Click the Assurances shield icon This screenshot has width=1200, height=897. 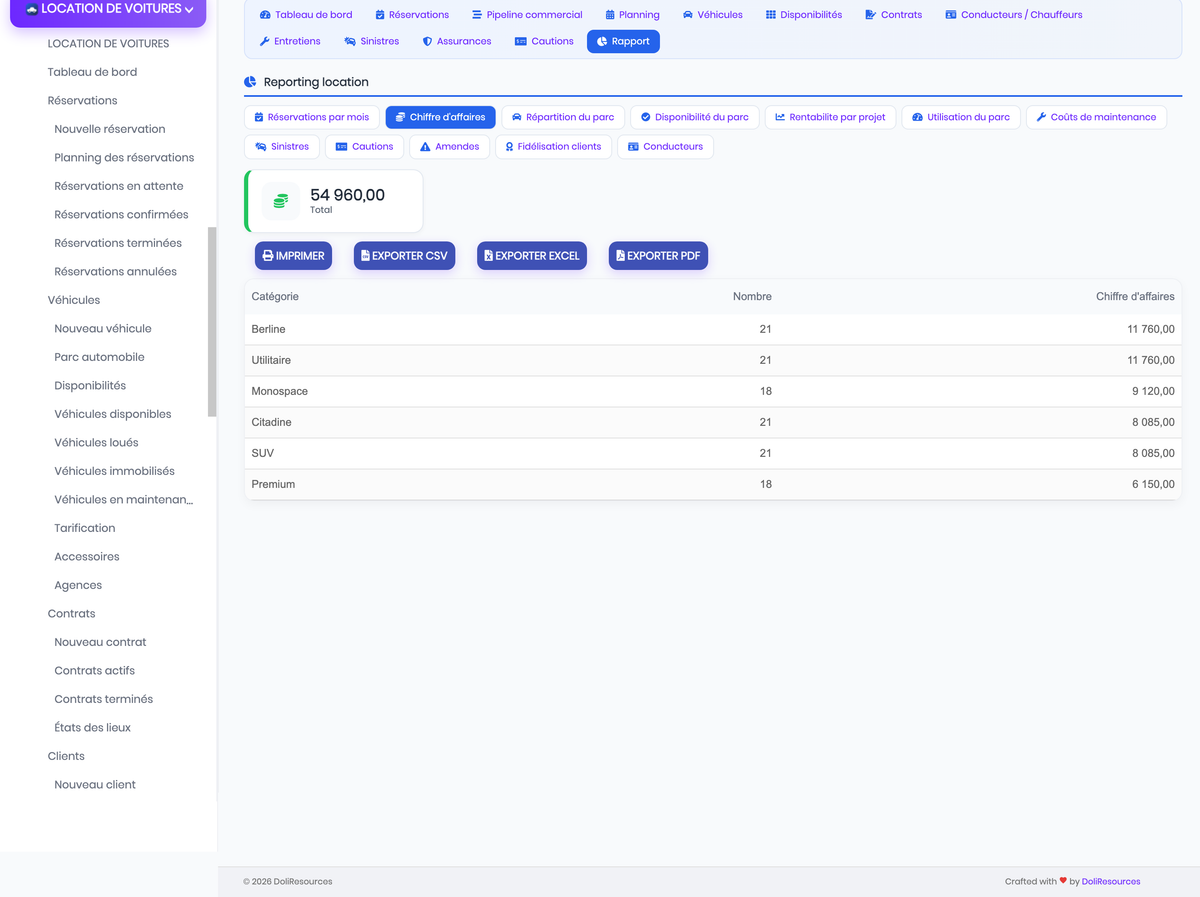pyautogui.click(x=427, y=42)
